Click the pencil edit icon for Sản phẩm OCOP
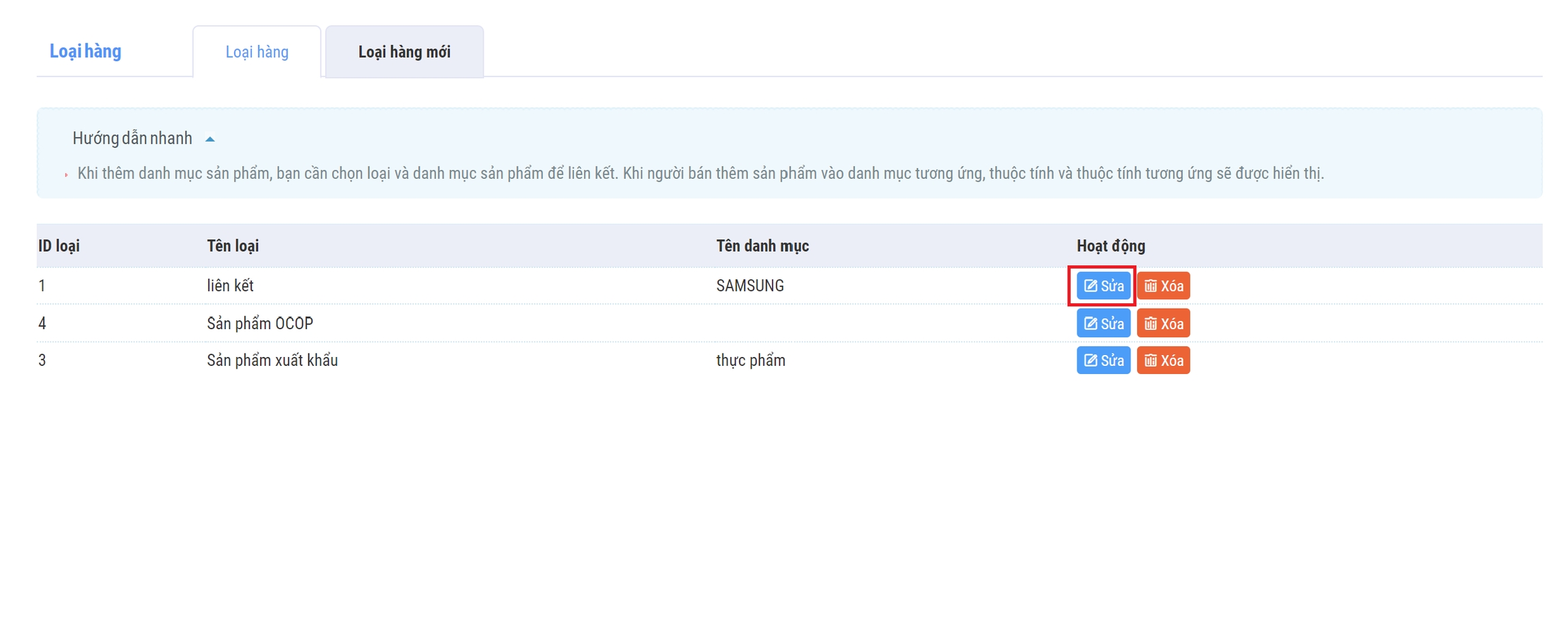The image size is (1568, 623). tap(1090, 323)
